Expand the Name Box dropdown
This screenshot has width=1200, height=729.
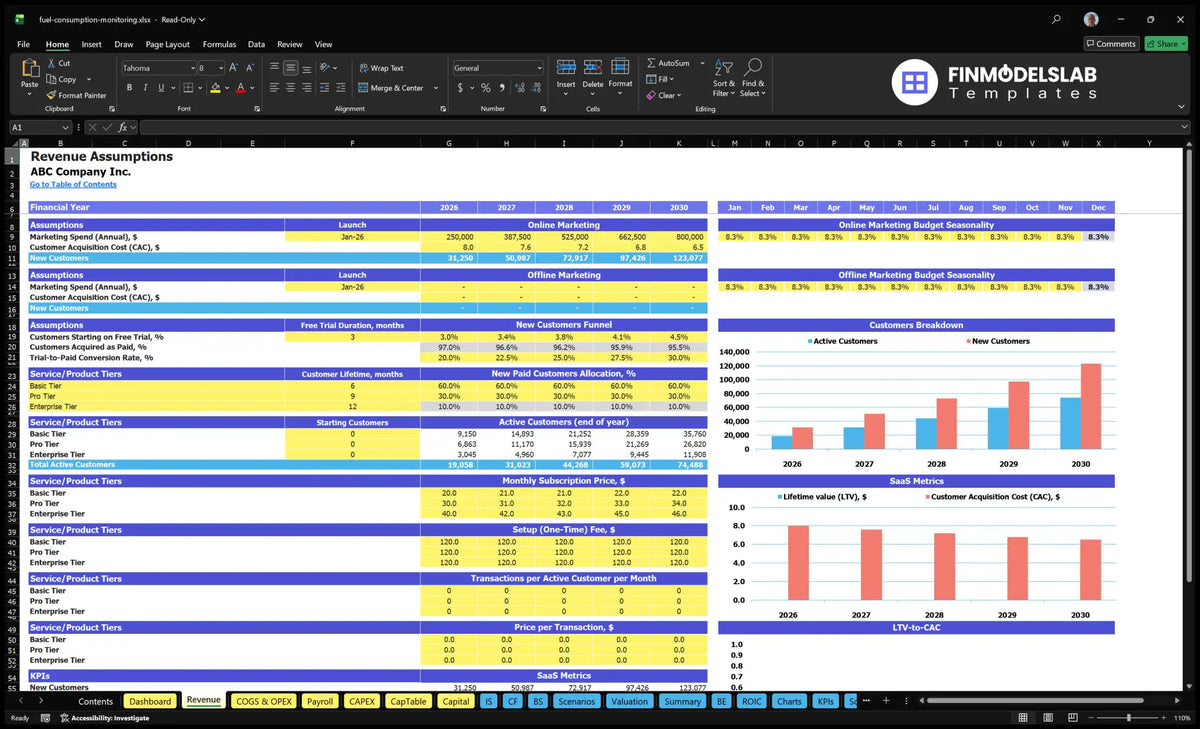pyautogui.click(x=65, y=127)
